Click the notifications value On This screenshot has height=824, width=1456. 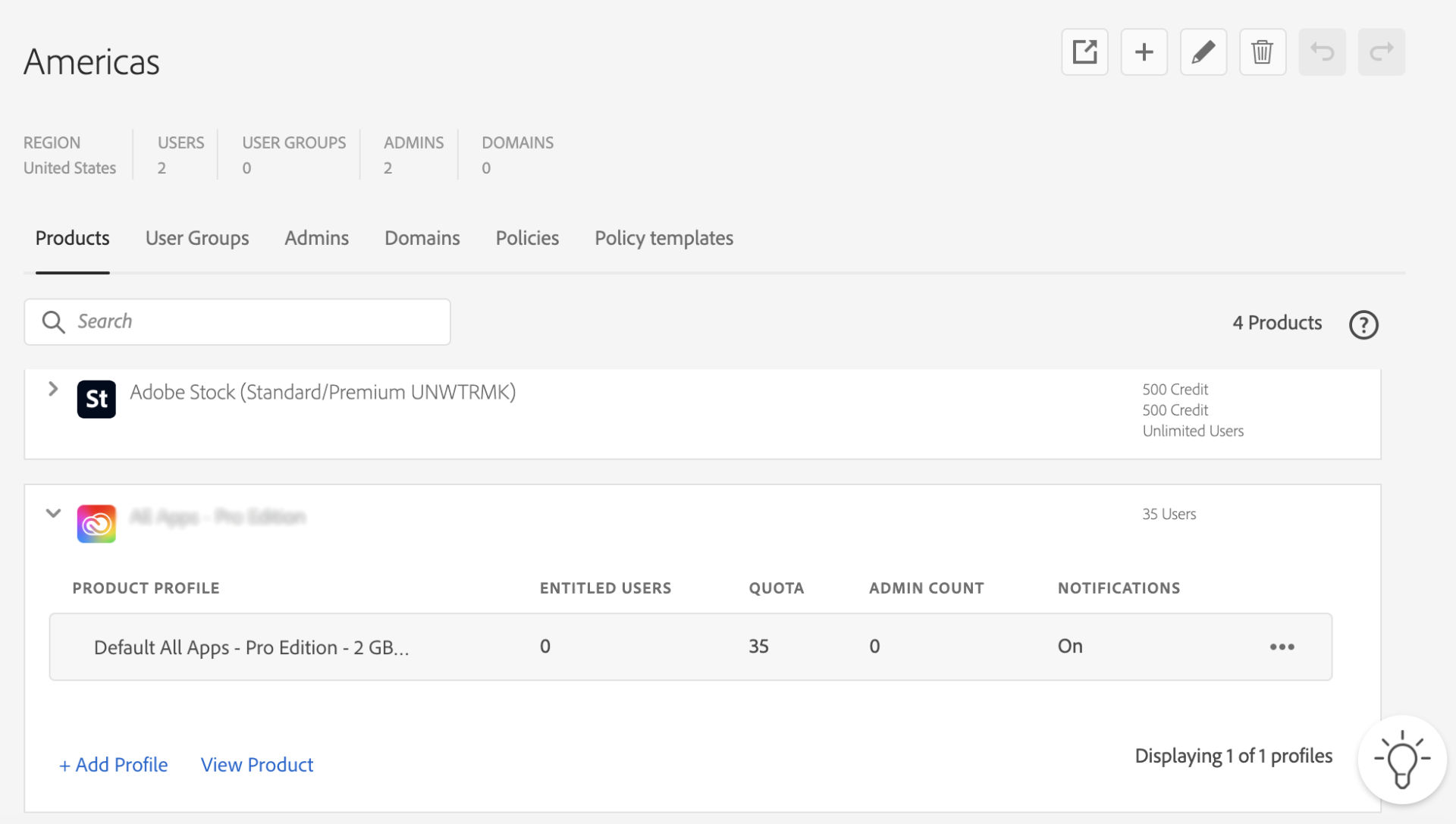(x=1070, y=646)
